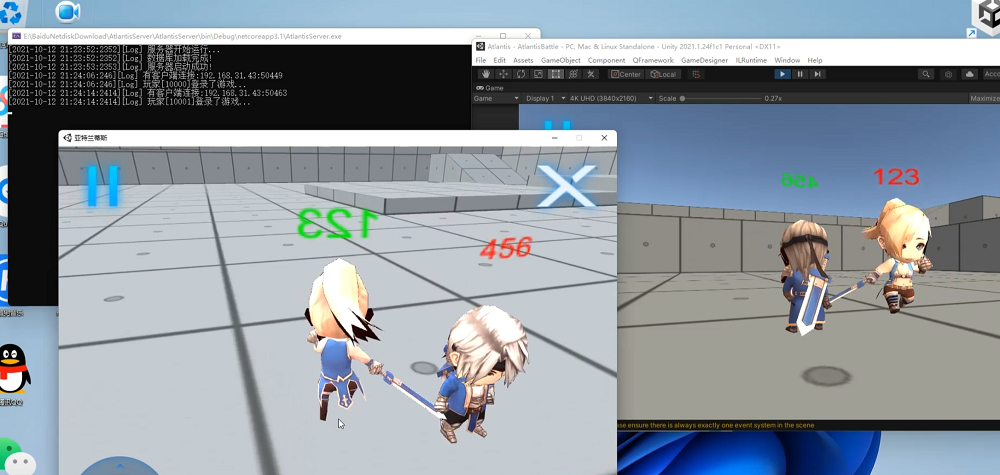Click the blue pause icon in 亚特兰蒂斯 window
Image resolution: width=1000 pixels, height=475 pixels.
(103, 186)
